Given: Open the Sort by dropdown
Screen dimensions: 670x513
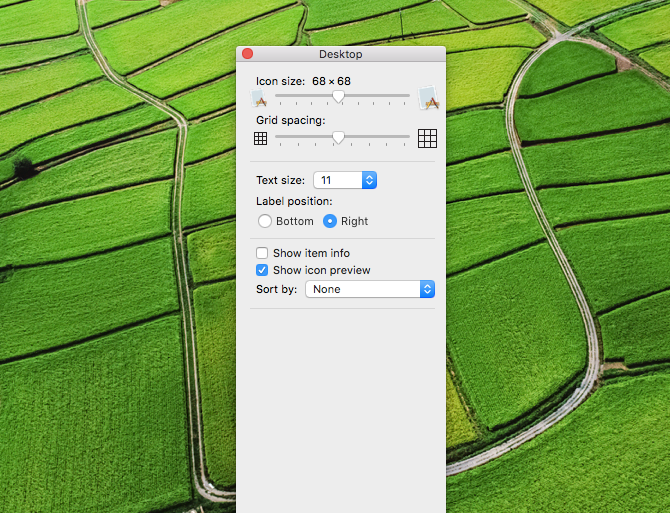Looking at the screenshot, I should [x=370, y=289].
